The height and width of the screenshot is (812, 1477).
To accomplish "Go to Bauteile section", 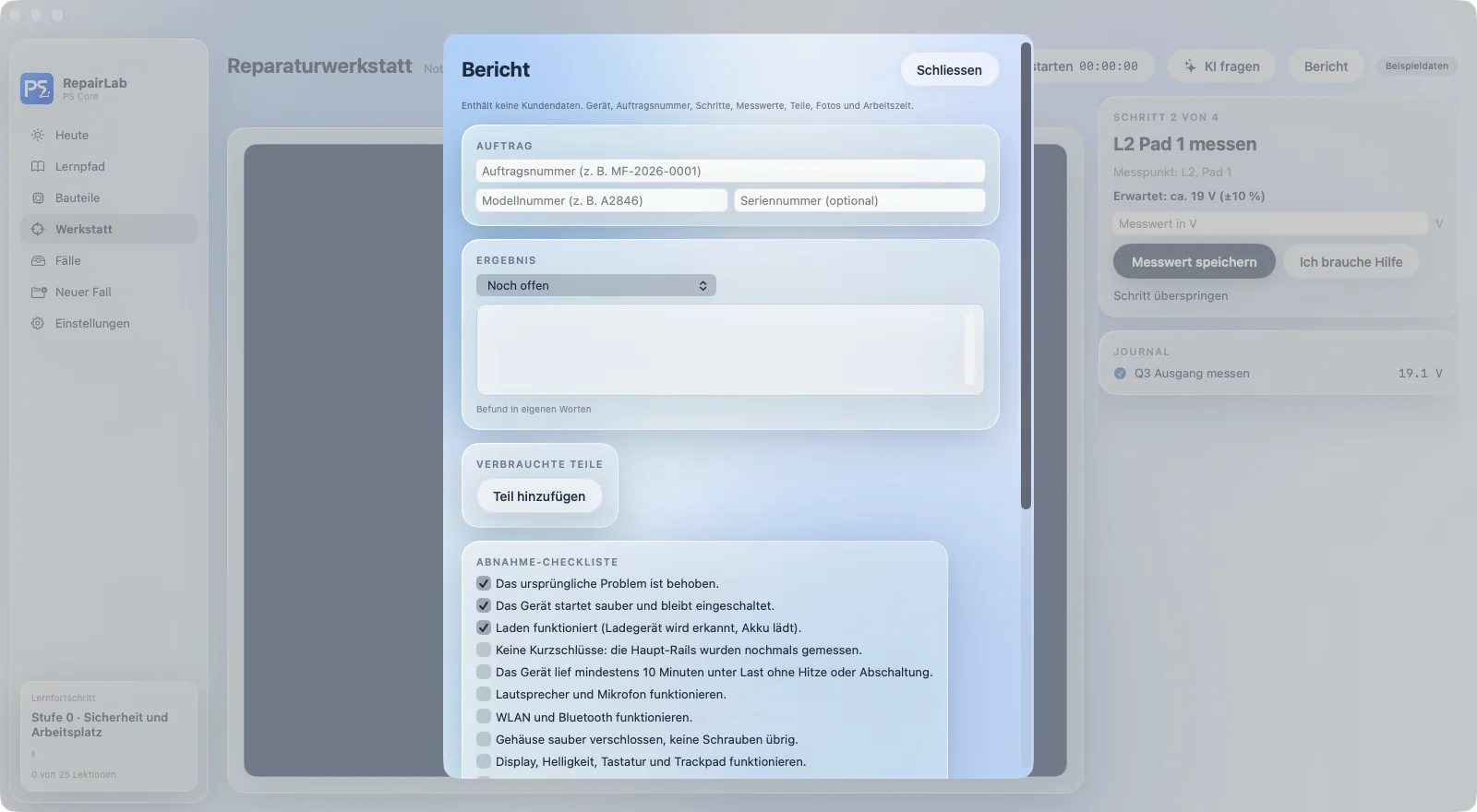I will (109, 197).
